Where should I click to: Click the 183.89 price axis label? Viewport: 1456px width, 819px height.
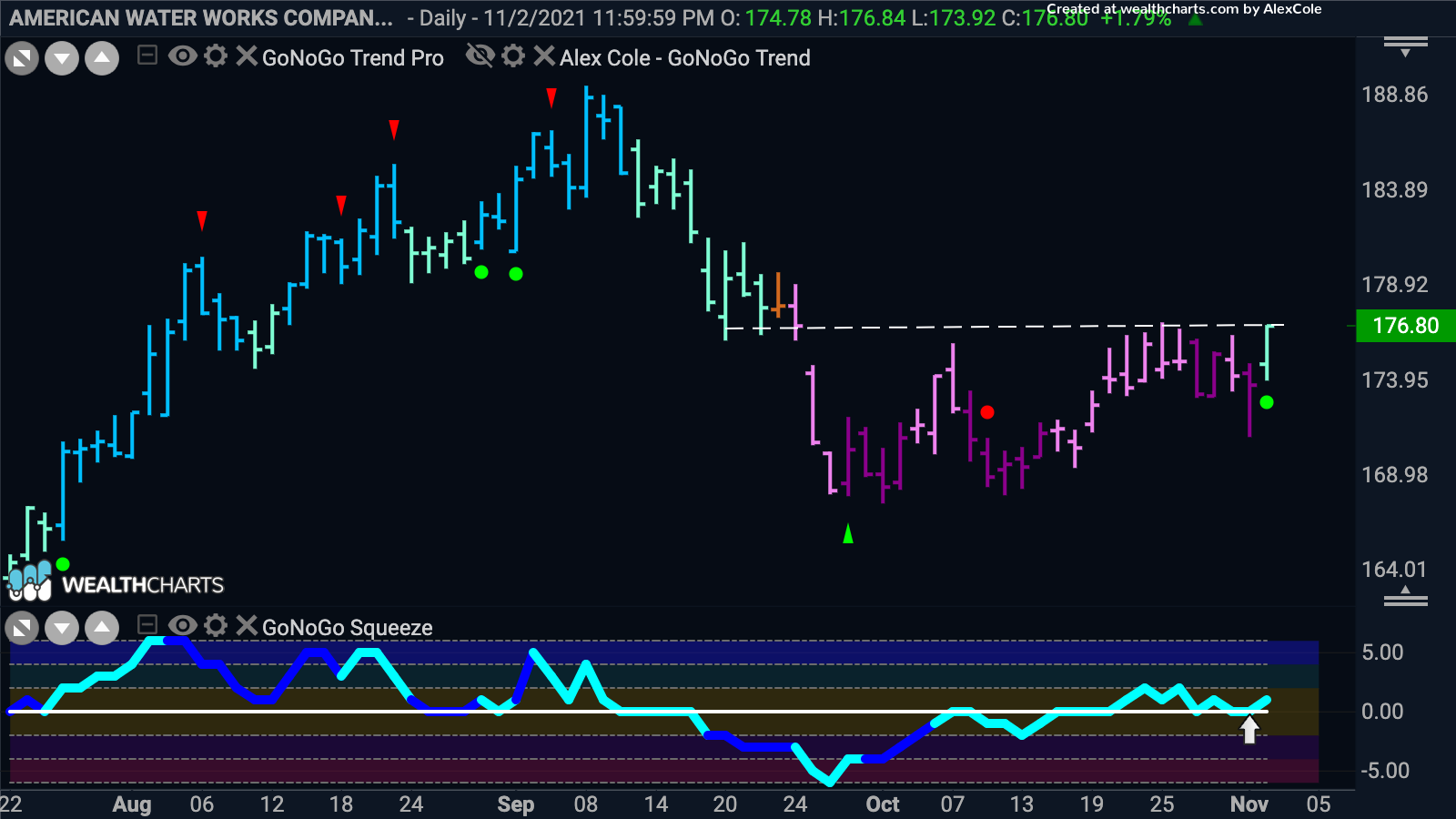point(1394,190)
